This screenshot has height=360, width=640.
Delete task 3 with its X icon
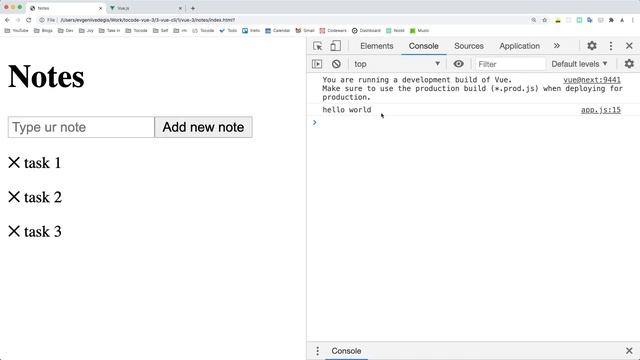(x=14, y=231)
